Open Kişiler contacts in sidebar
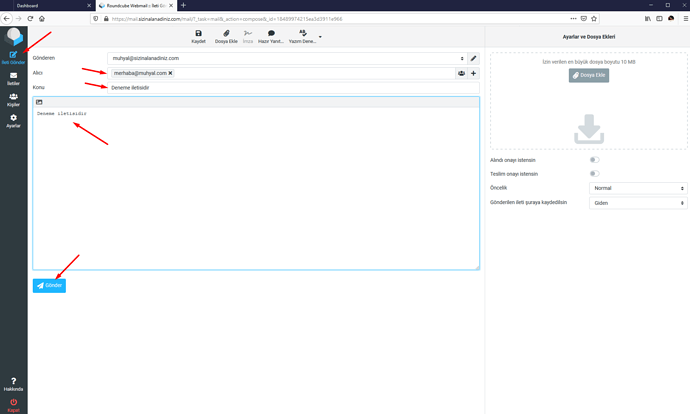690x414 pixels. pyautogui.click(x=13, y=99)
